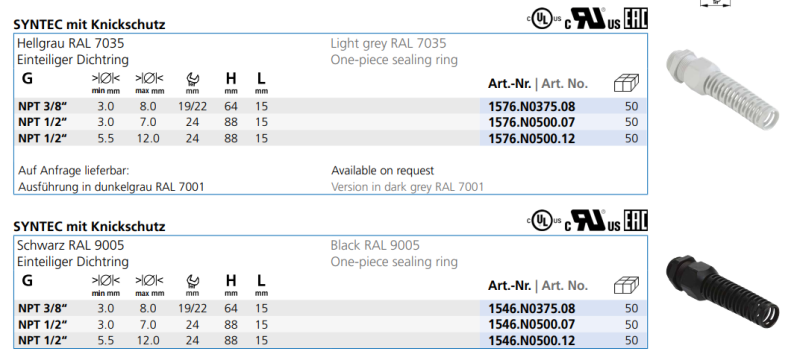Click the EAC mark above the light grey table
Screen dimensions: 800x363
636,19
